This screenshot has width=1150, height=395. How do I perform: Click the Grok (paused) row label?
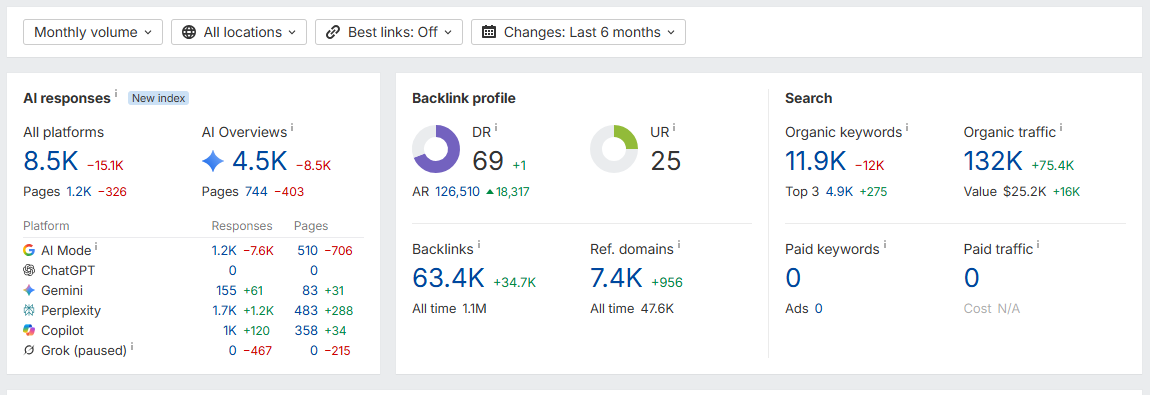pyautogui.click(x=84, y=350)
